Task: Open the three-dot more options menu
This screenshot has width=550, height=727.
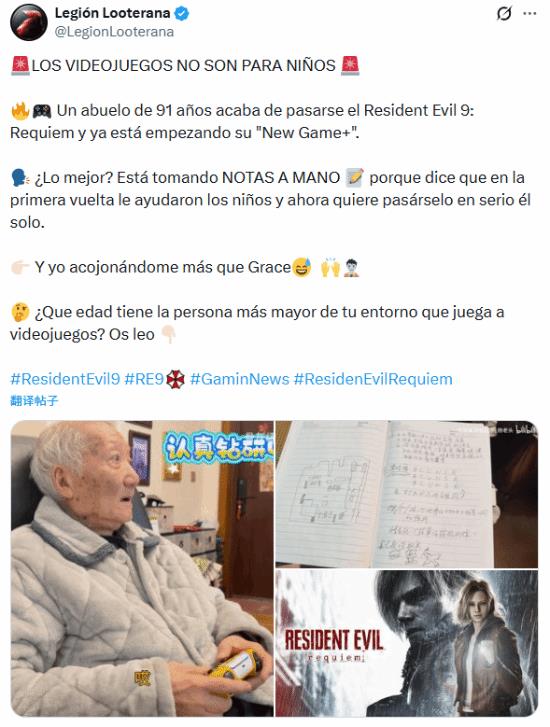Action: (530, 14)
